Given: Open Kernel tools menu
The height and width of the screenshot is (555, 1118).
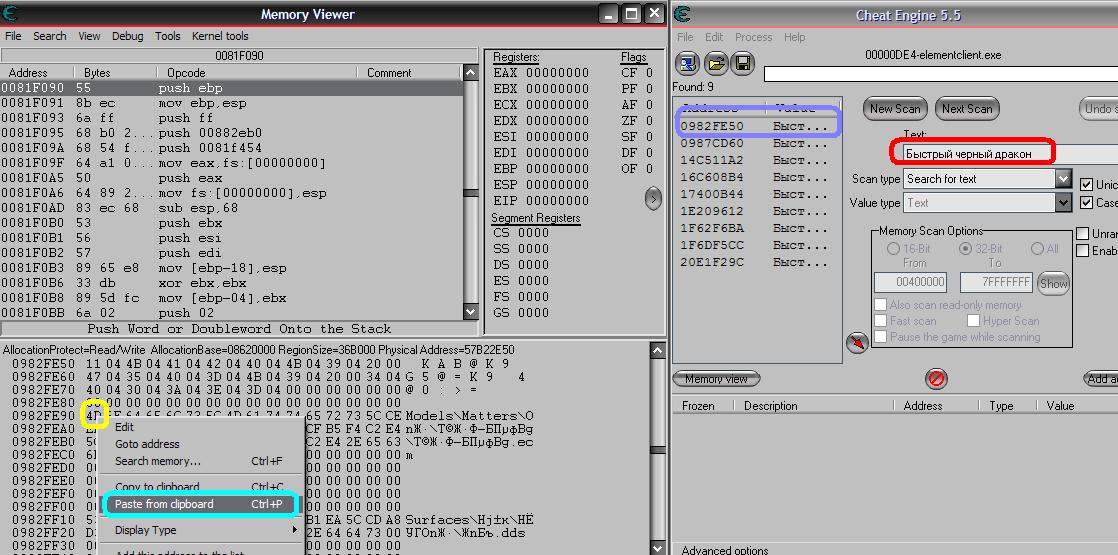Looking at the screenshot, I should [x=220, y=36].
